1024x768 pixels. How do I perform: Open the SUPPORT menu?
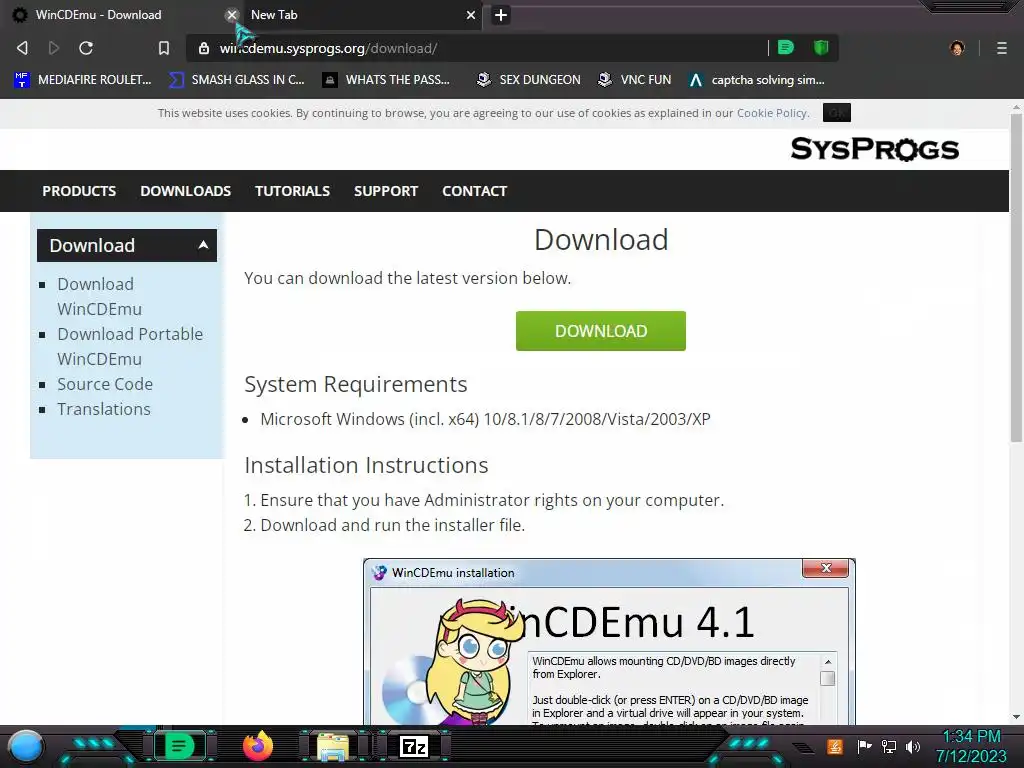(386, 191)
